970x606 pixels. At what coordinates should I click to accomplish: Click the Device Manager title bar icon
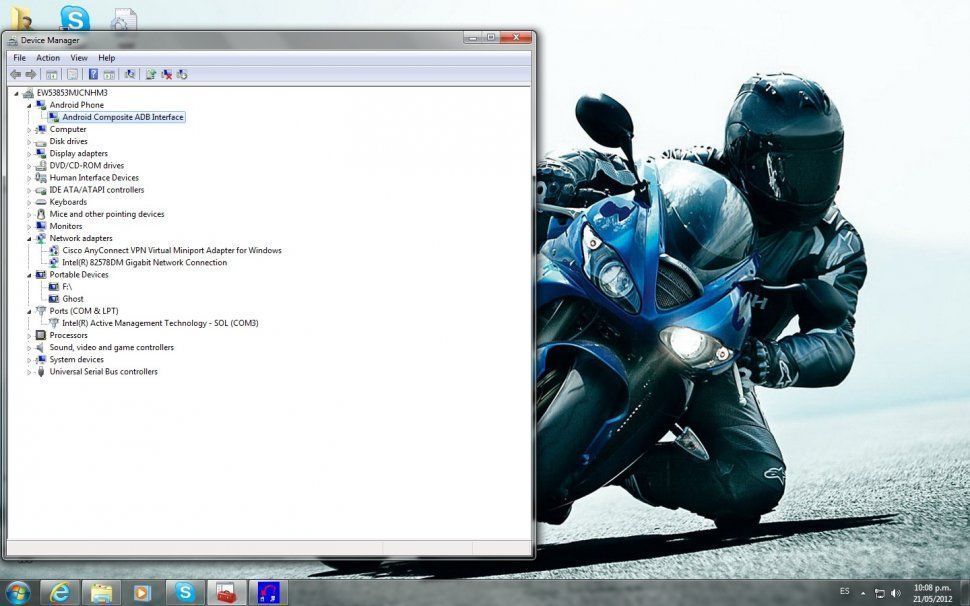pyautogui.click(x=12, y=40)
